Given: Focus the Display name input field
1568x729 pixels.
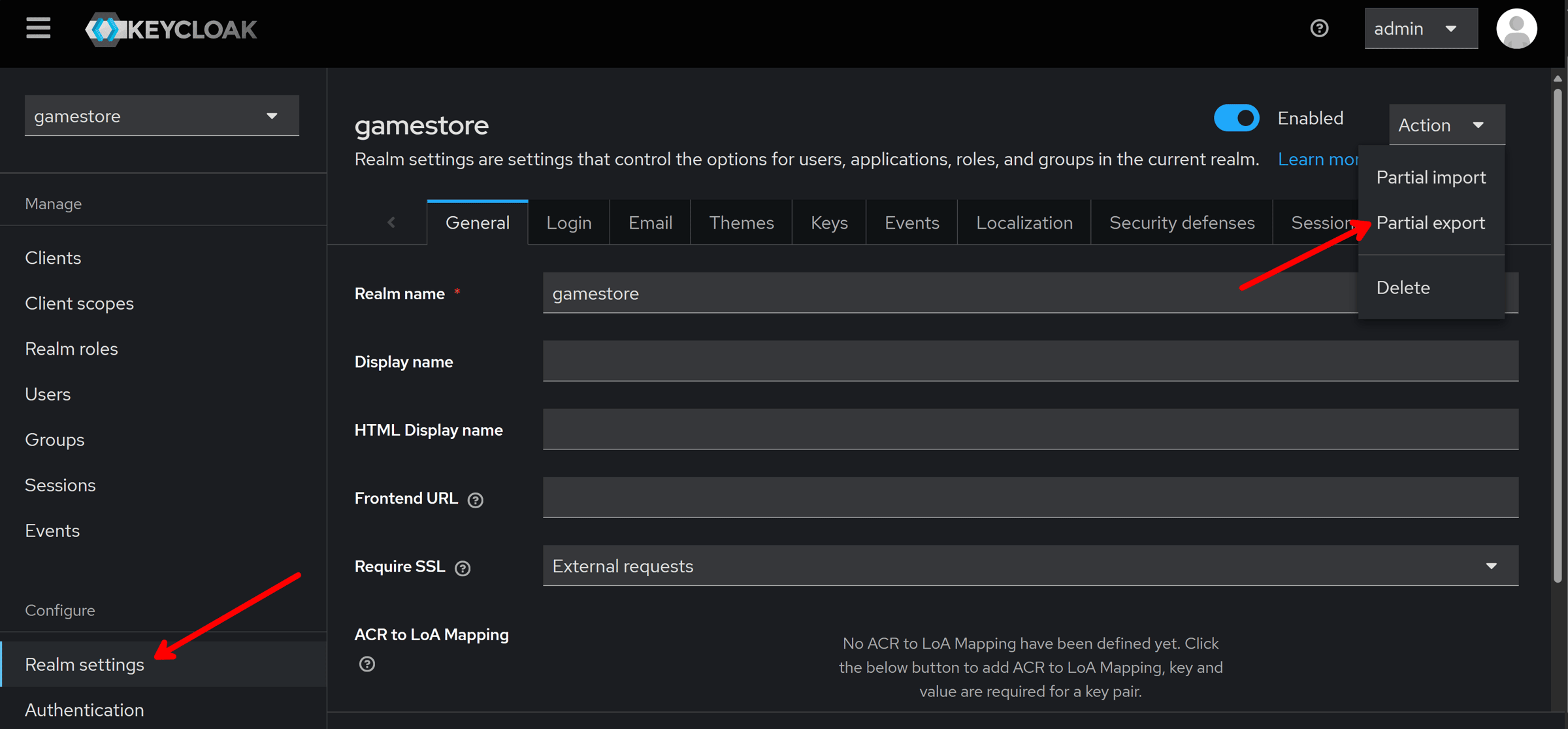Looking at the screenshot, I should pyautogui.click(x=1030, y=361).
